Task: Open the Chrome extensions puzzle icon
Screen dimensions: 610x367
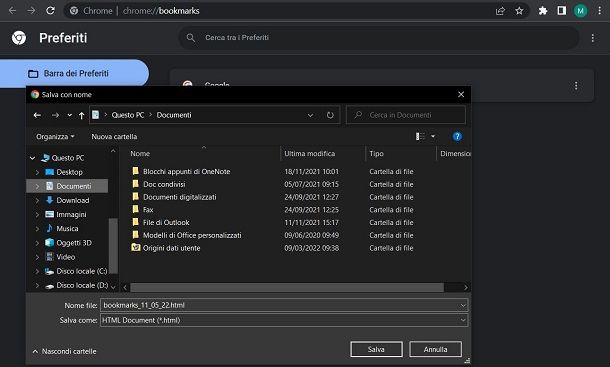Action: 543,11
